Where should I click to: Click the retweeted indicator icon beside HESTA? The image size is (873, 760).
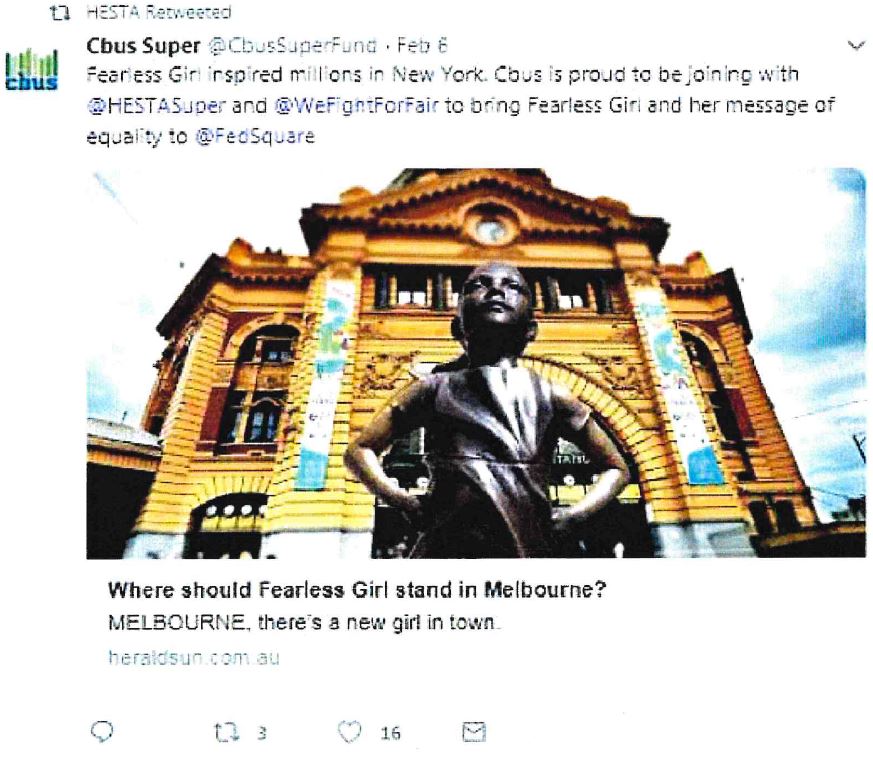click(x=60, y=13)
